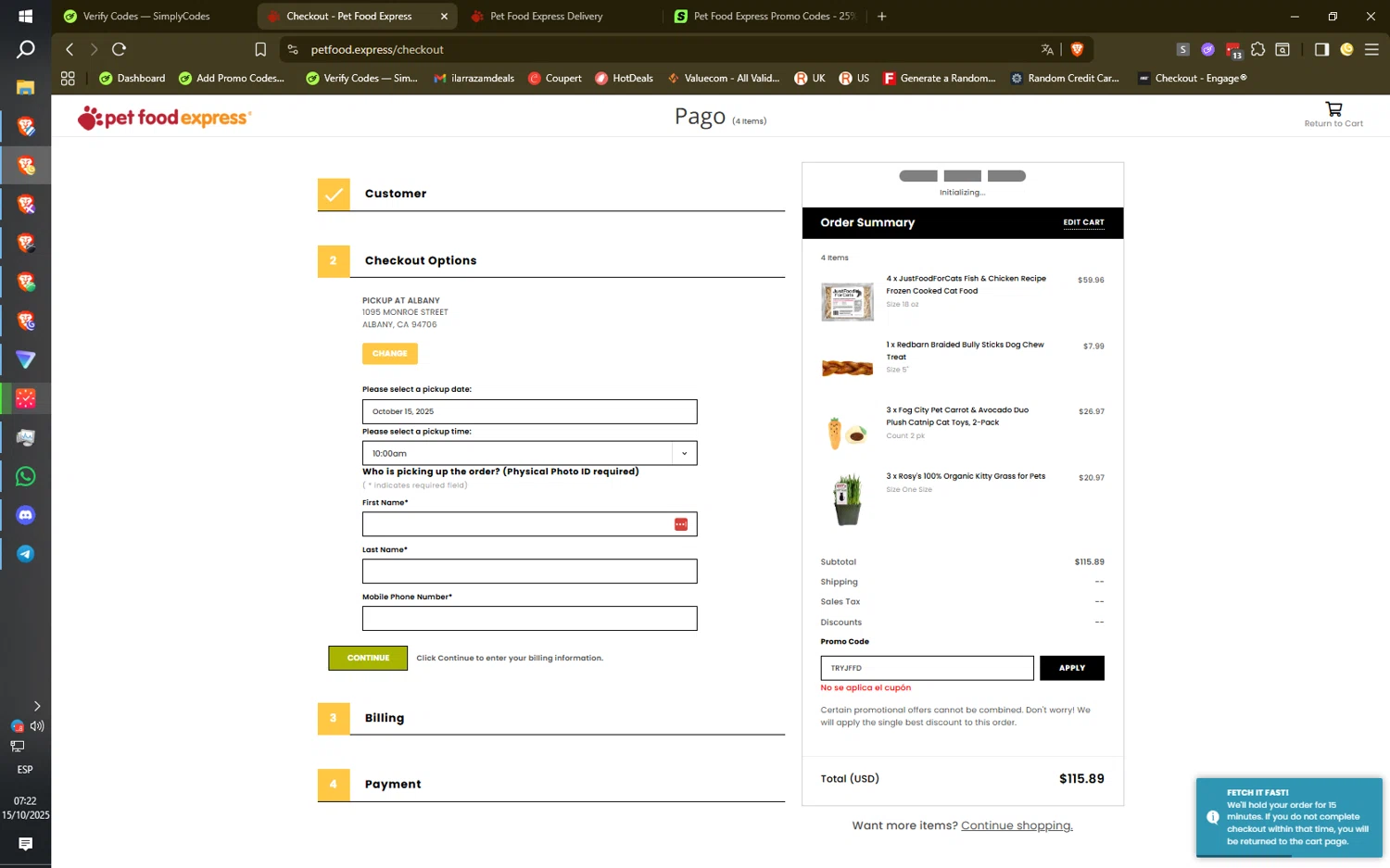The height and width of the screenshot is (868, 1390).
Task: Click the Pet Food Express logo
Action: (x=165, y=118)
